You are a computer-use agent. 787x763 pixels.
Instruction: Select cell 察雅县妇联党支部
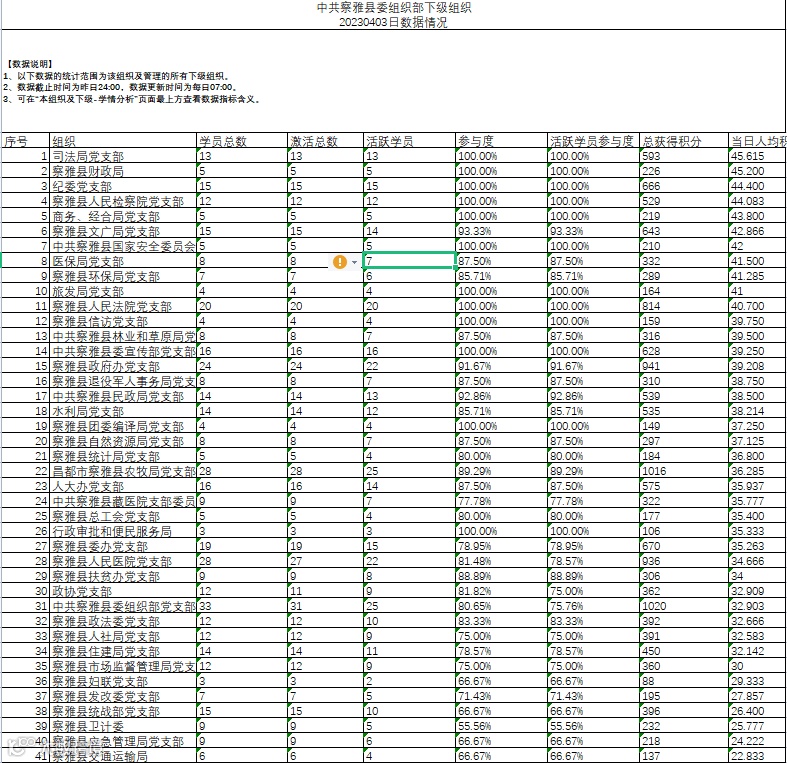tap(123, 681)
